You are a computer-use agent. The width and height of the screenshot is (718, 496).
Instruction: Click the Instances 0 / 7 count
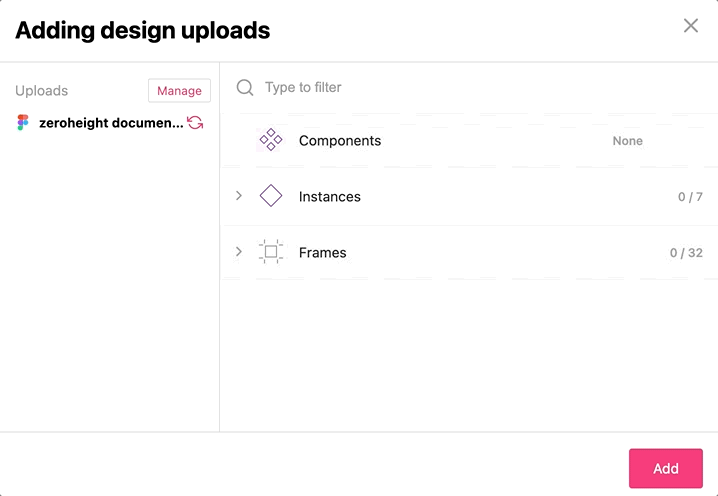coord(690,197)
